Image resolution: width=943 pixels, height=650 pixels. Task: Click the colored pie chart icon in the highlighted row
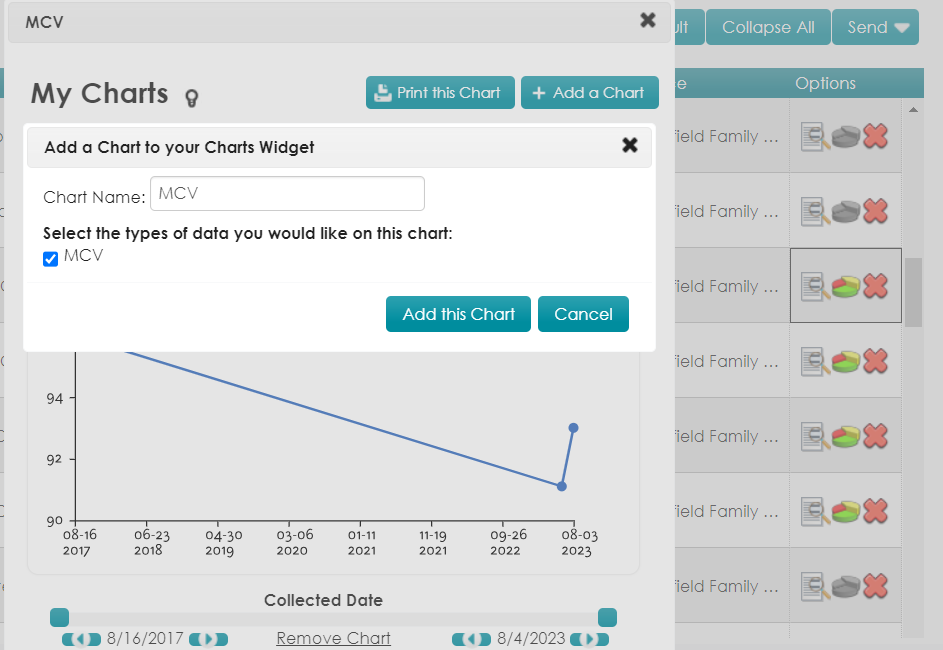tap(846, 286)
